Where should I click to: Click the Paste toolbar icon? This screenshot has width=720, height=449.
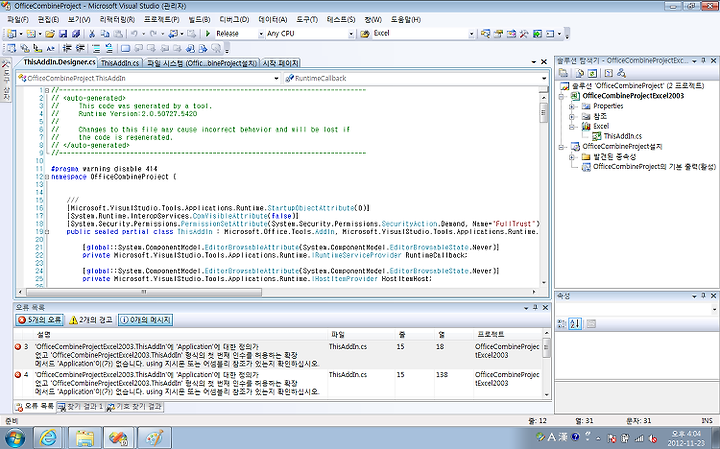[x=118, y=34]
